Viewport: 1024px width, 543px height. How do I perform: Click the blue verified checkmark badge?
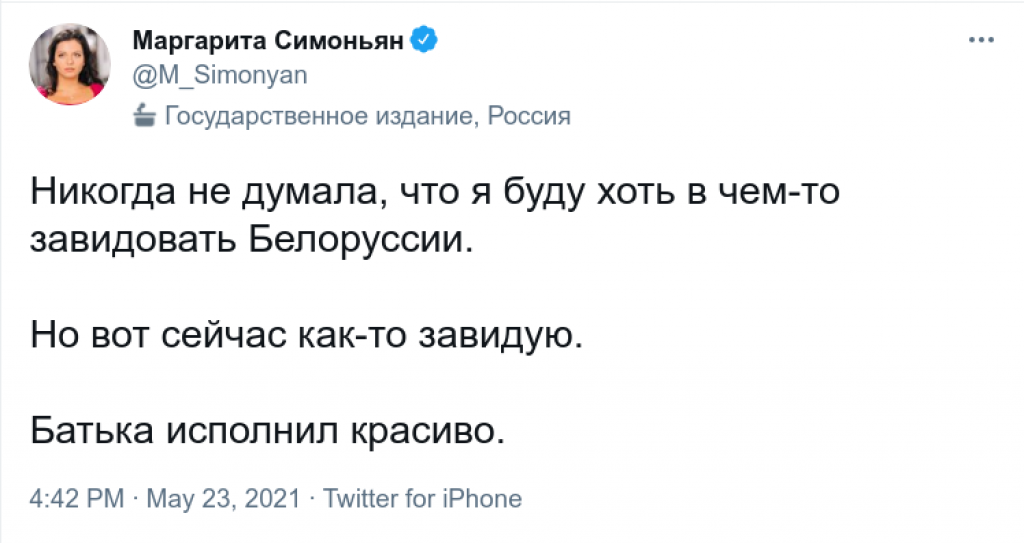(424, 41)
